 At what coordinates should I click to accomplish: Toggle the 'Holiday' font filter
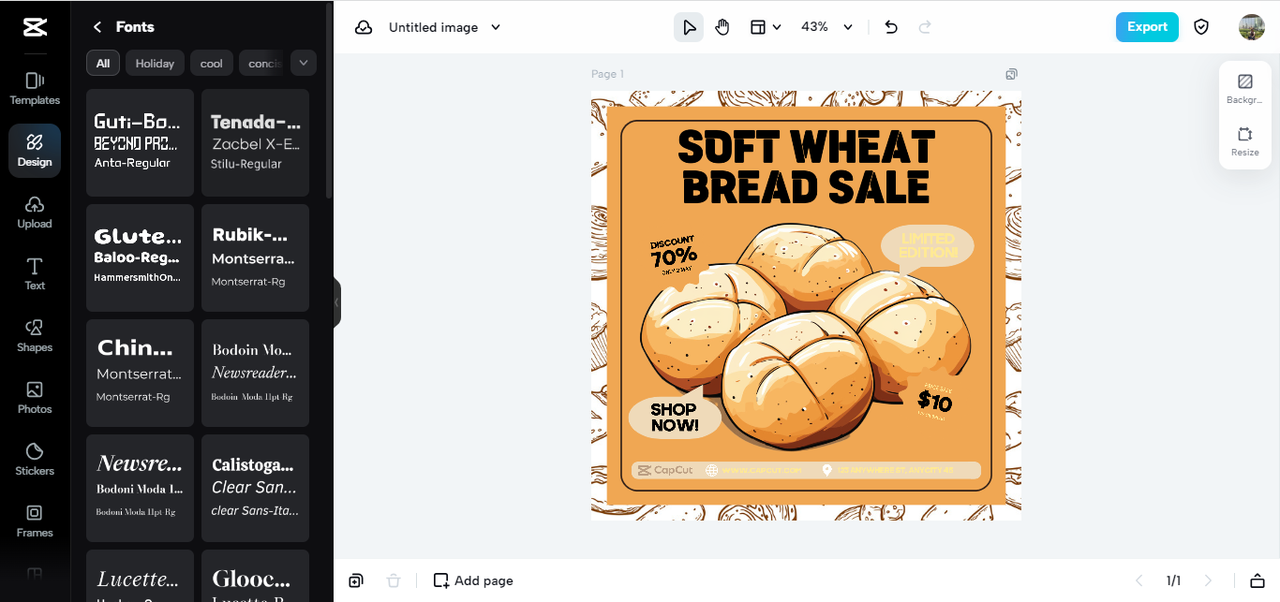[155, 63]
